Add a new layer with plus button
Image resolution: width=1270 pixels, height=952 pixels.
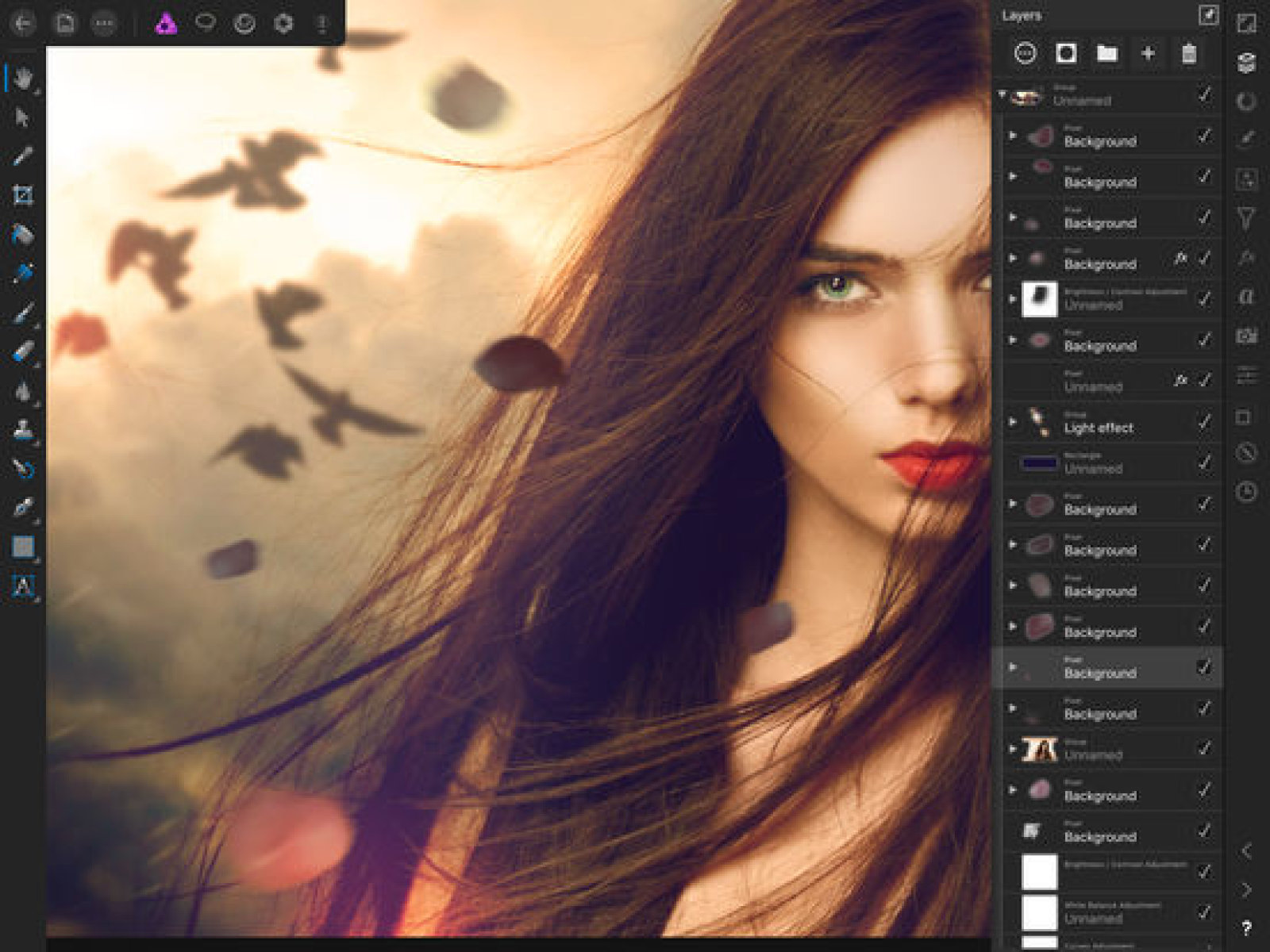click(1148, 53)
